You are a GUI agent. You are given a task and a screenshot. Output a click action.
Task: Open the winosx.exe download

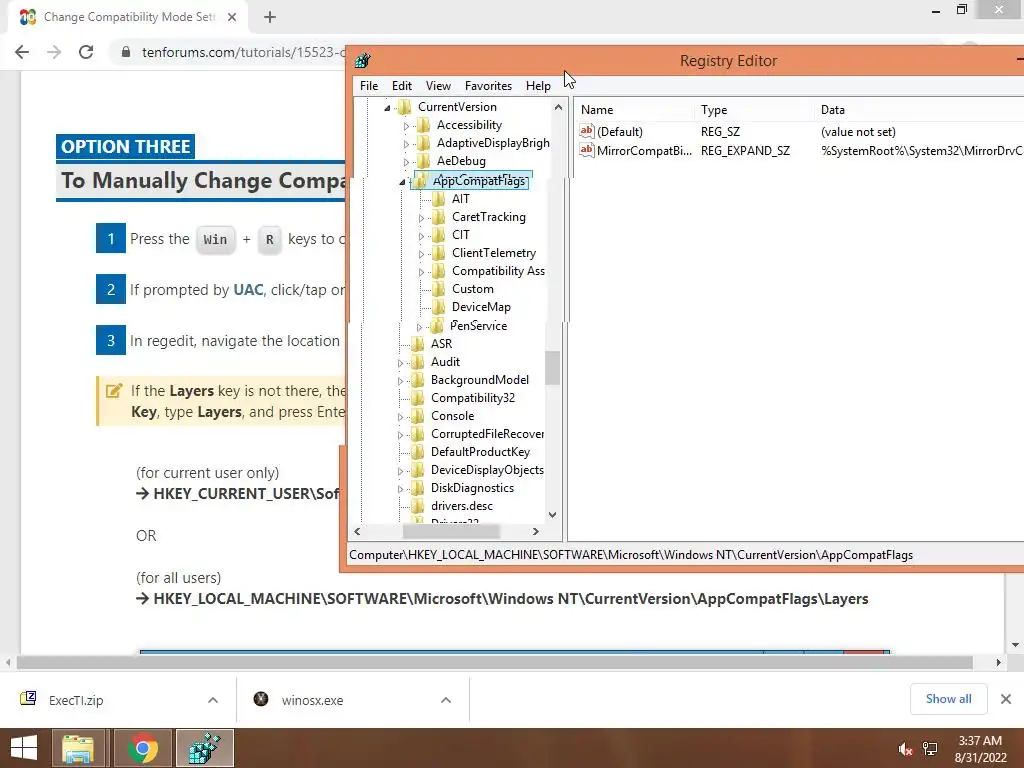click(312, 700)
